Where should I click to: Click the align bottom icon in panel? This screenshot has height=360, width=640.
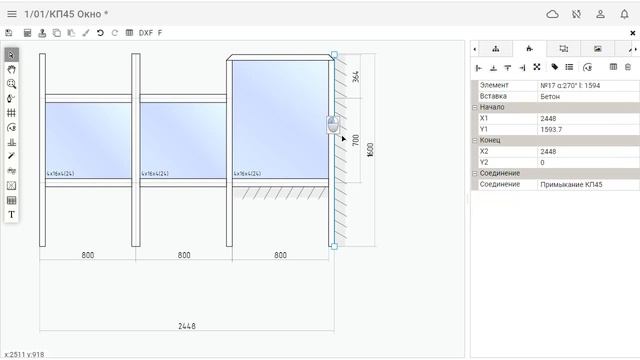[493, 68]
